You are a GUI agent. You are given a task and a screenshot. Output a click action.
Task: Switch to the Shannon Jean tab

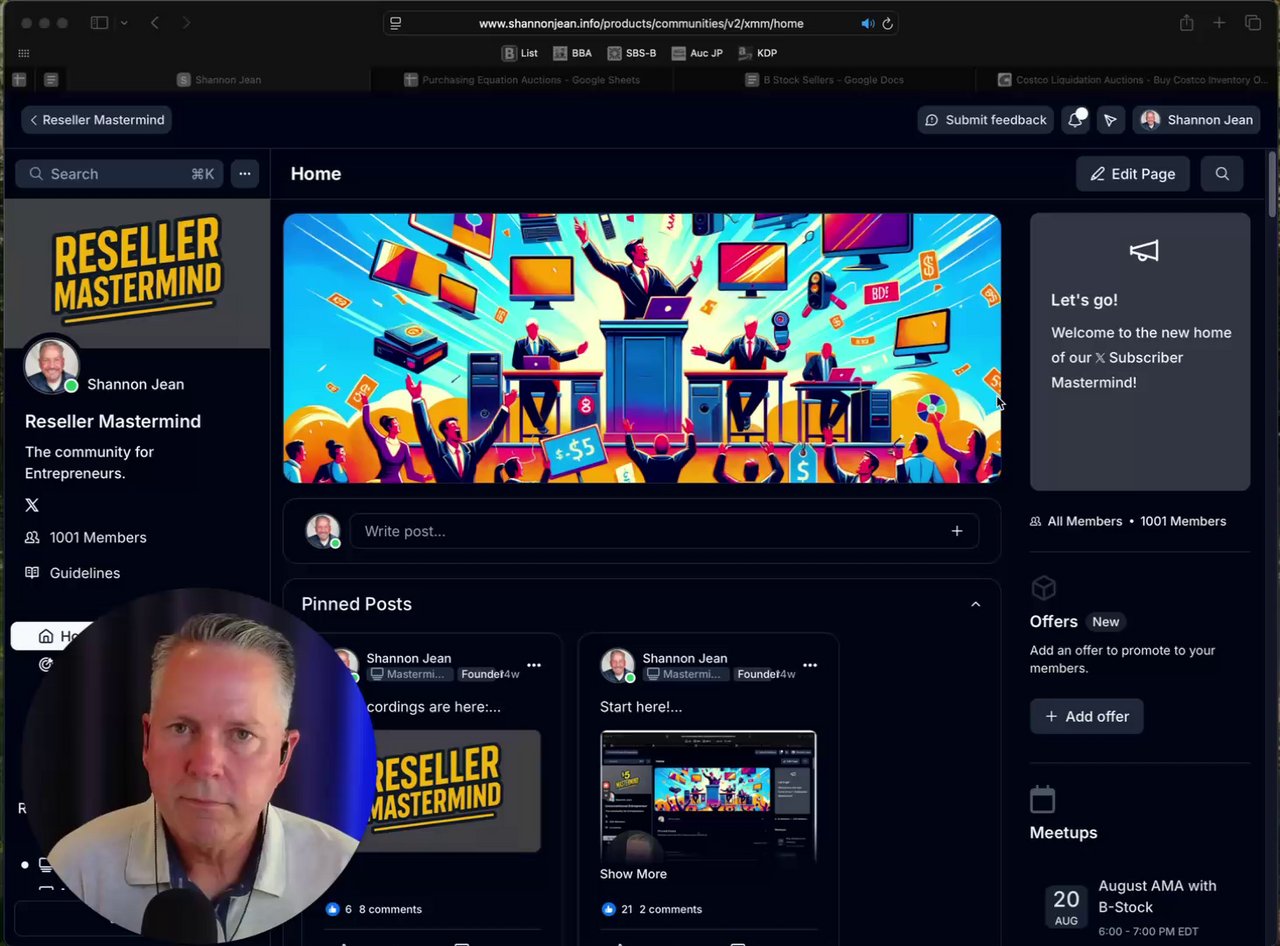(219, 80)
